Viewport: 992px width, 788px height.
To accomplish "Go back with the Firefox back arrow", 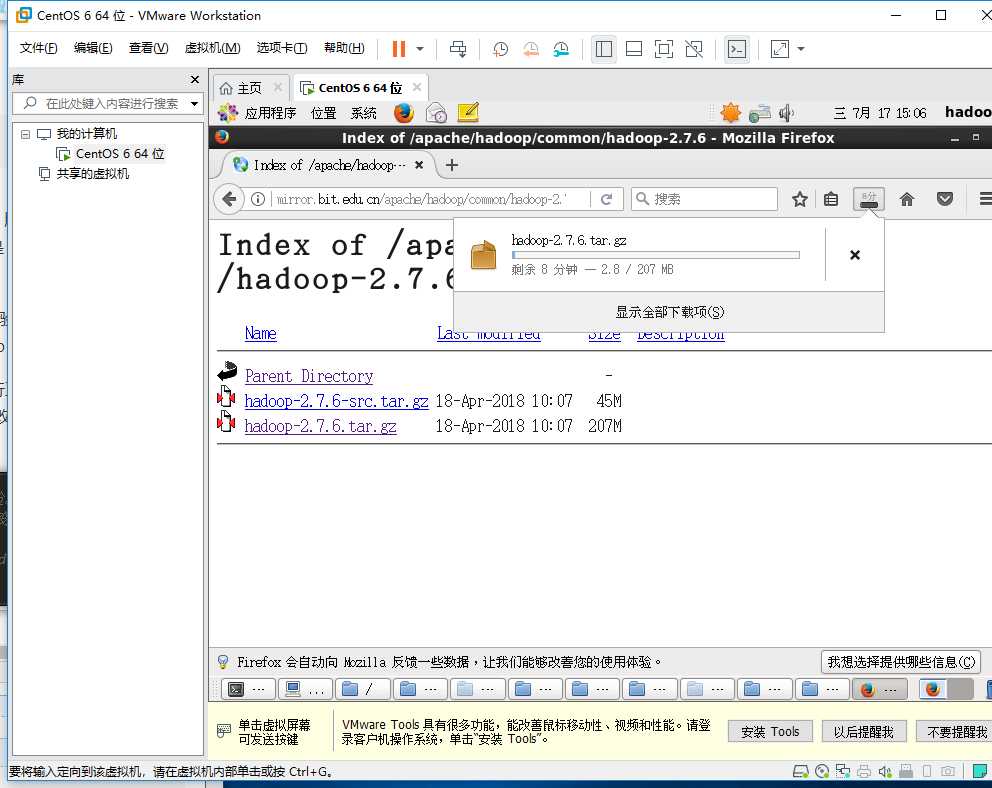I will tap(229, 199).
